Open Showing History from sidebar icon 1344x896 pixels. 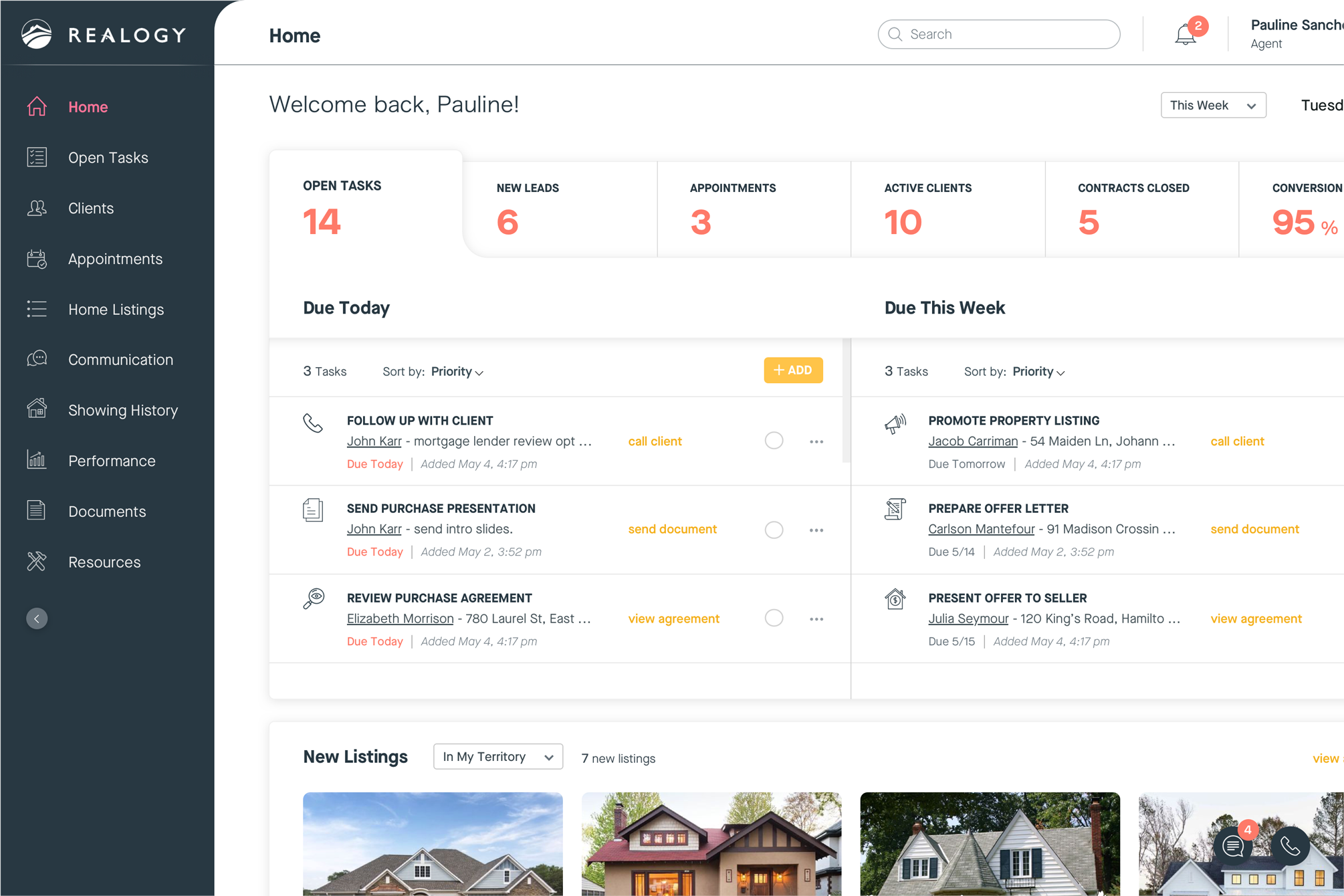click(37, 409)
